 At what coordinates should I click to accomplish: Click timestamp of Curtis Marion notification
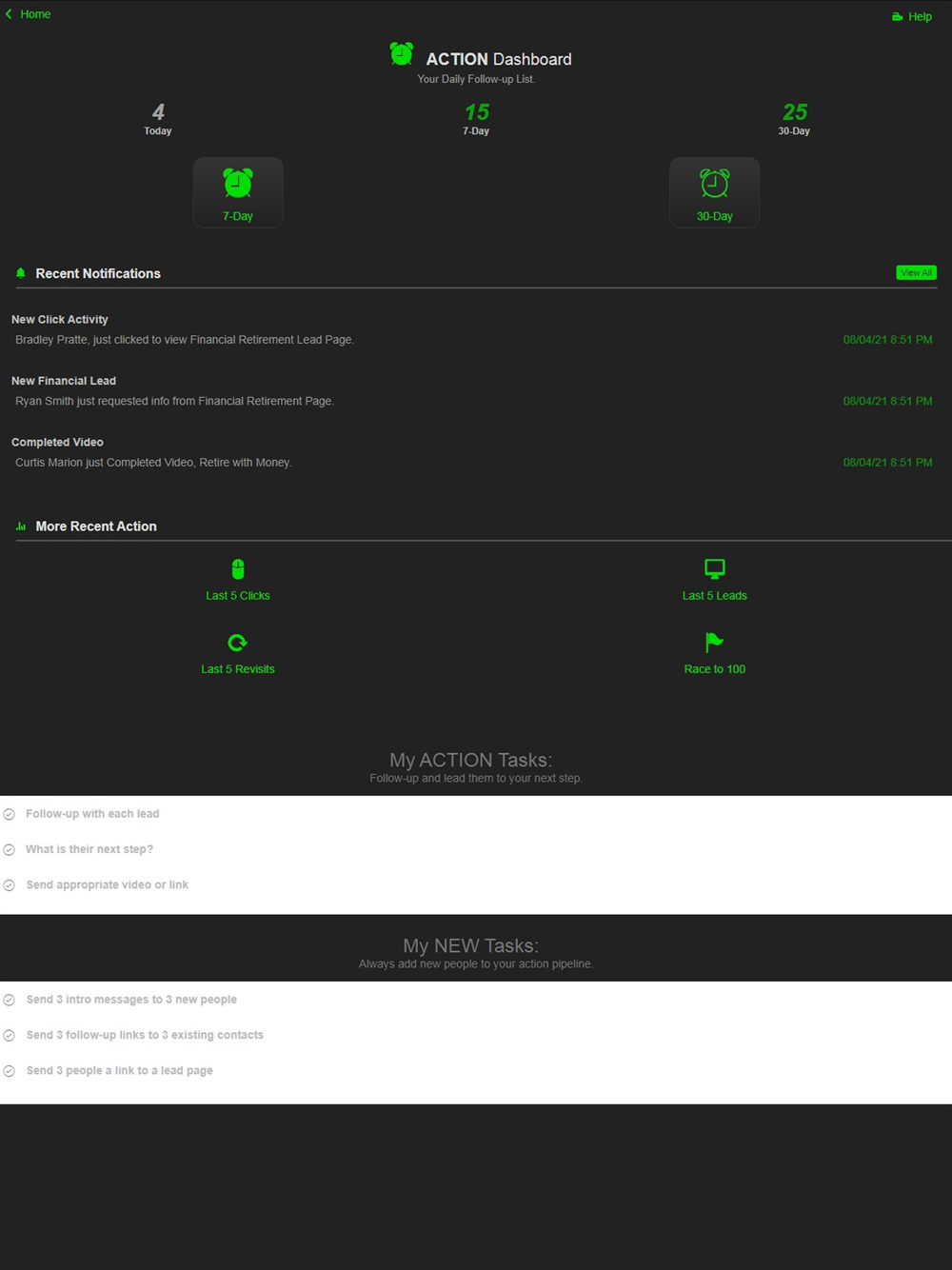click(887, 463)
